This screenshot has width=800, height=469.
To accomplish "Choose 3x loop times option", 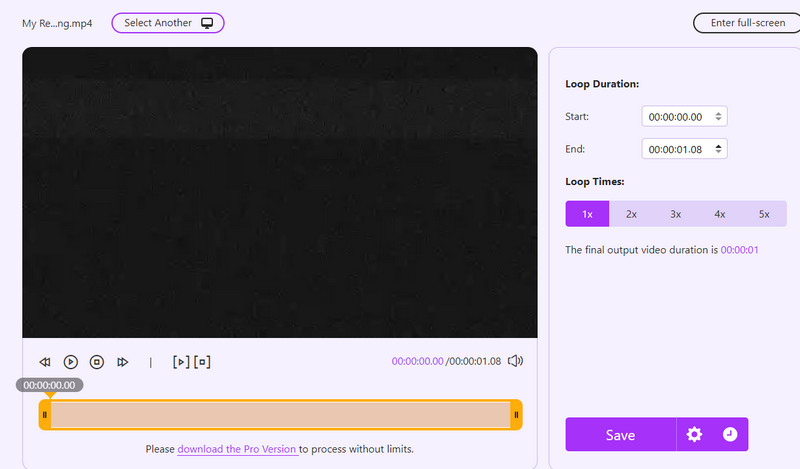I will (x=676, y=214).
